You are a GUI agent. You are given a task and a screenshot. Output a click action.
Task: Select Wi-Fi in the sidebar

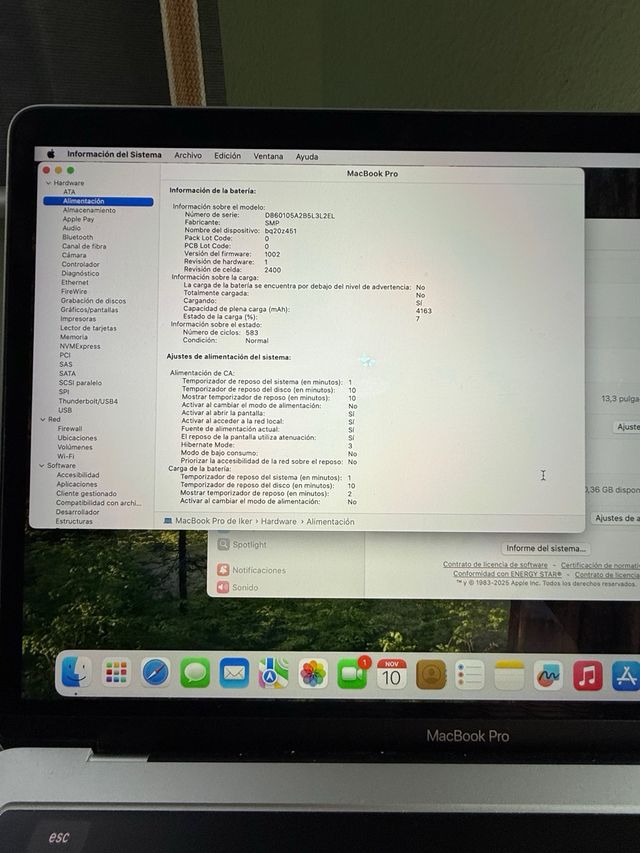tap(65, 456)
